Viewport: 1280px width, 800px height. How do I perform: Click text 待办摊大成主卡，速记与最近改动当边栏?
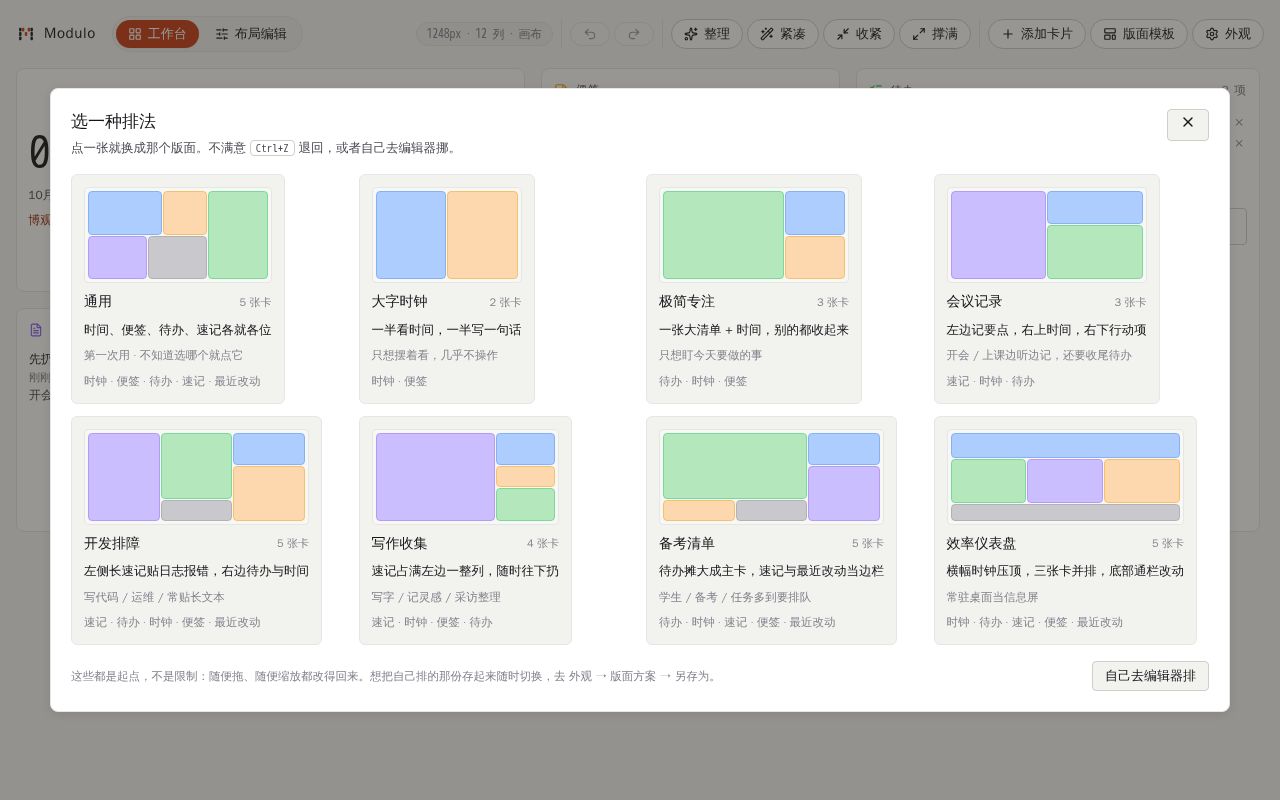coord(771,571)
